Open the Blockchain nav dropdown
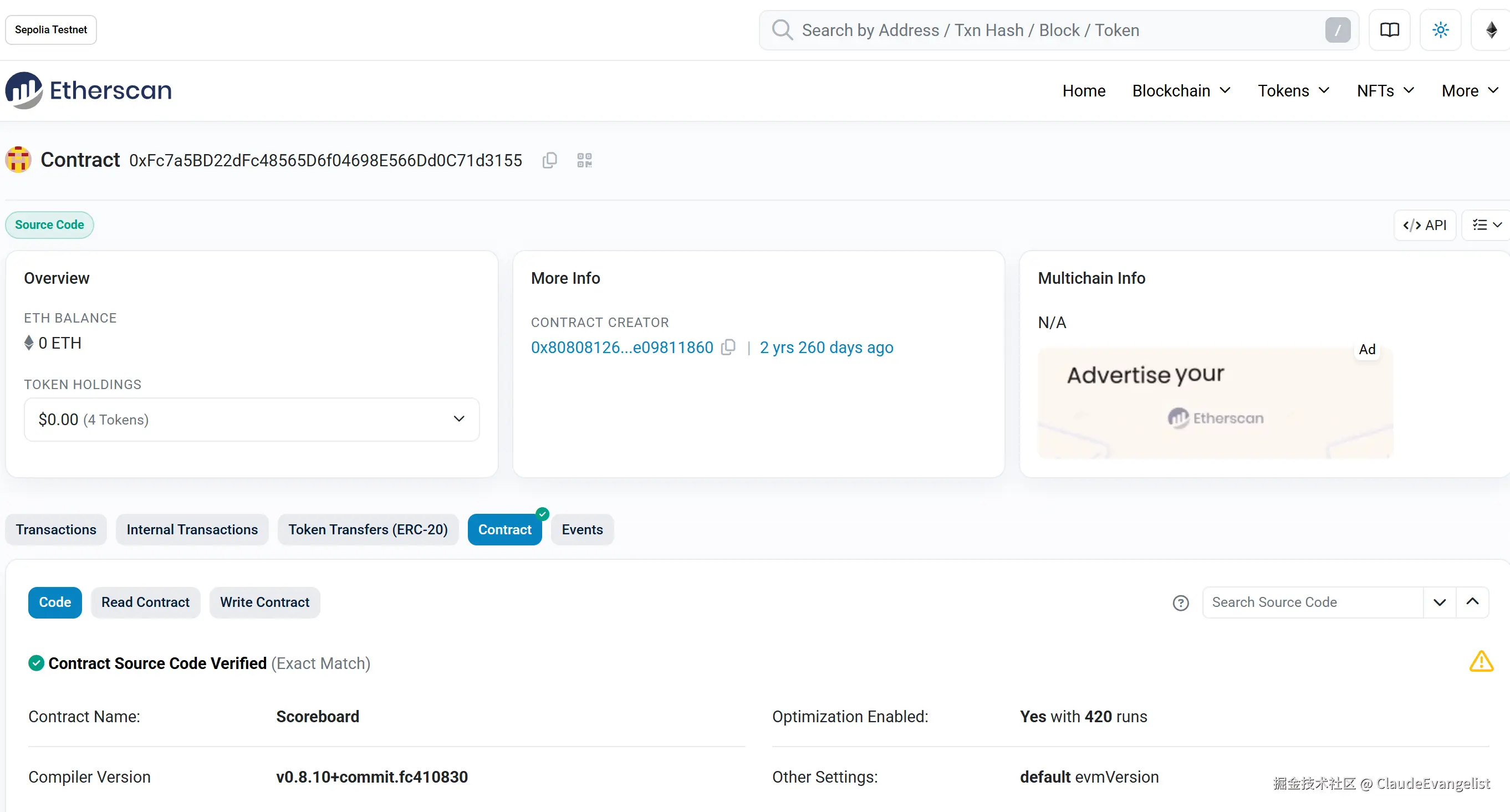The image size is (1510, 812). pyautogui.click(x=1181, y=91)
